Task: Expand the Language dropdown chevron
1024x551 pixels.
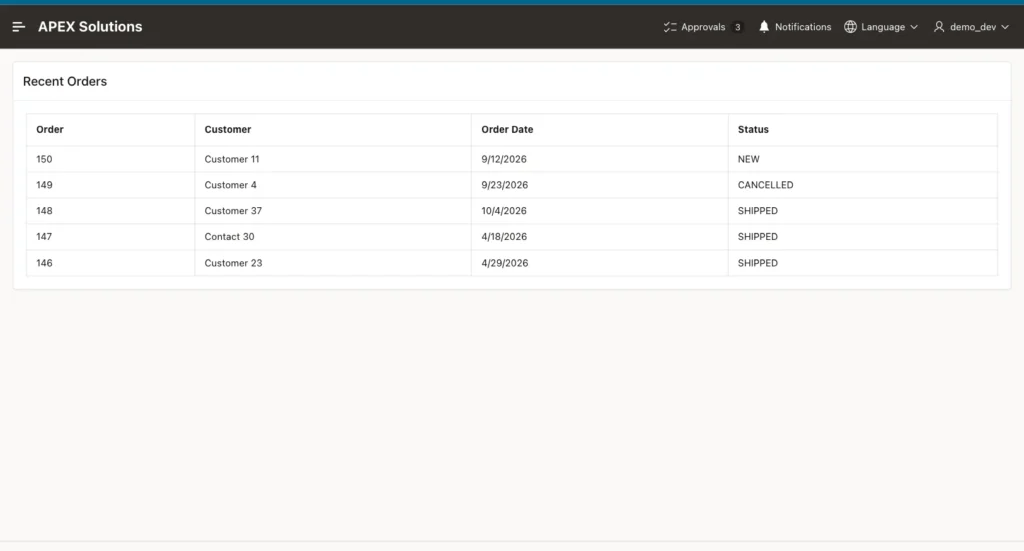Action: pyautogui.click(x=914, y=27)
